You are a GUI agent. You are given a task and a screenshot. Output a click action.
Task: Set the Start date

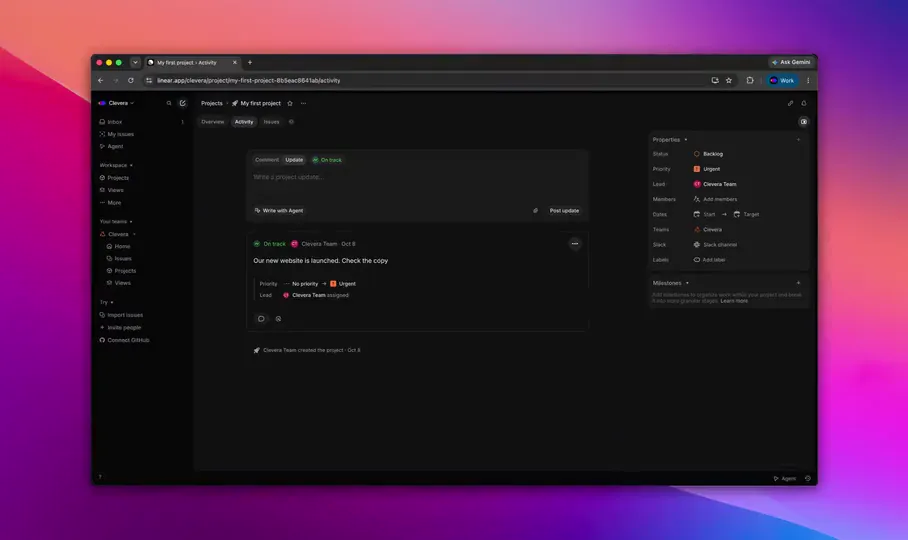[x=704, y=214]
